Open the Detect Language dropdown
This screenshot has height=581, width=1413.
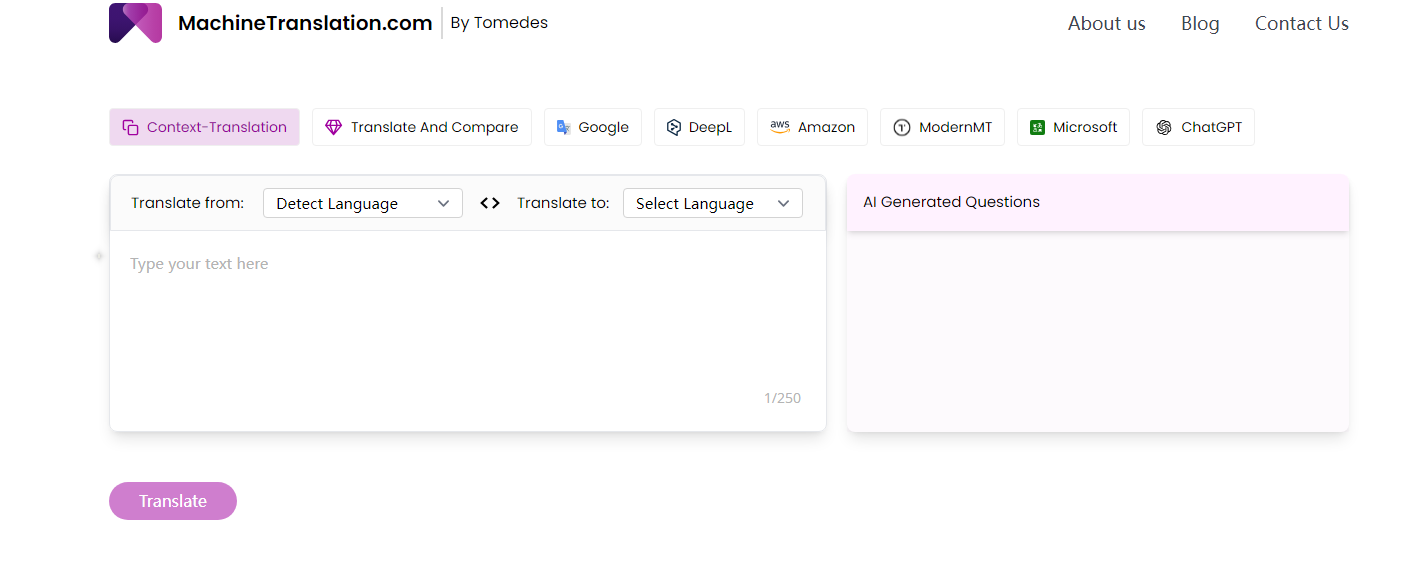(x=362, y=203)
